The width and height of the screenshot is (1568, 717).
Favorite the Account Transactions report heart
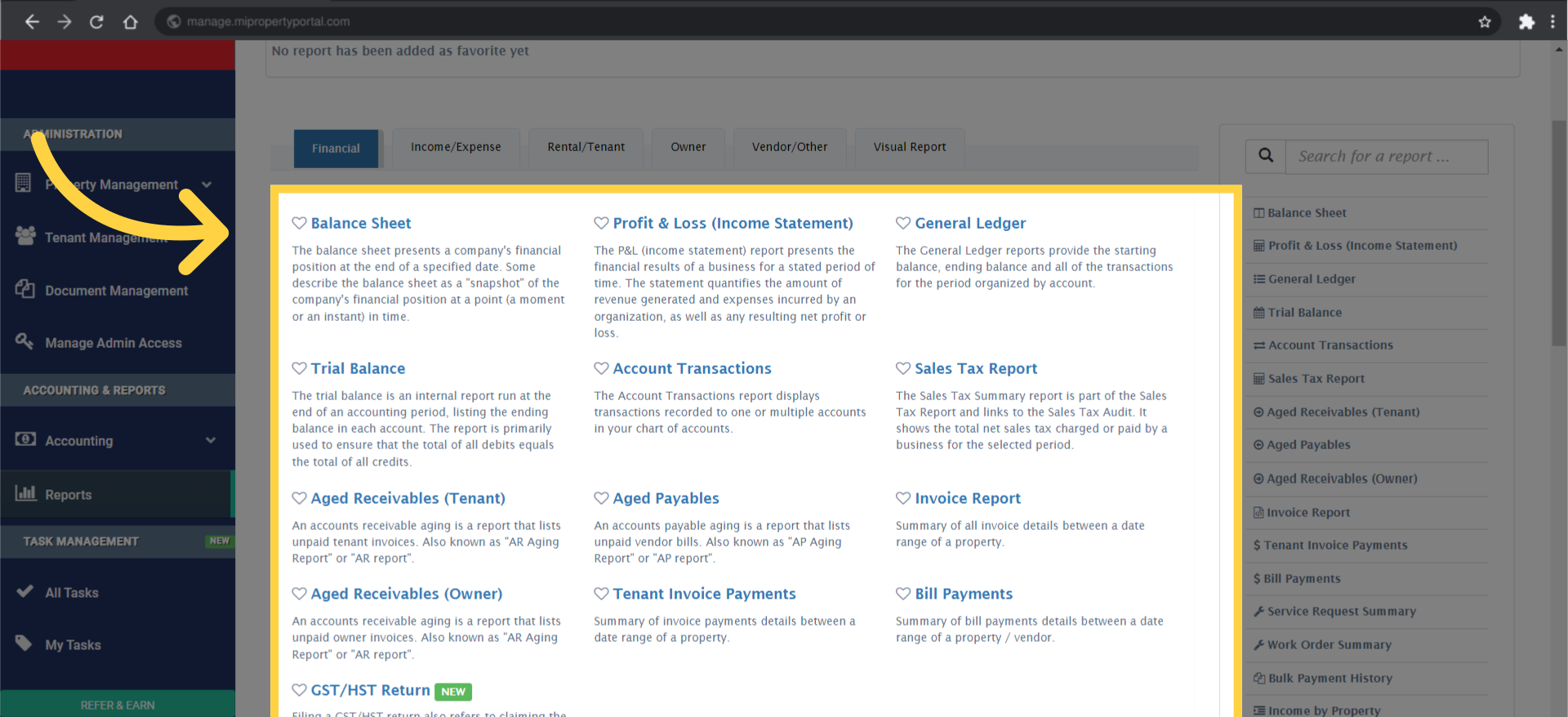(x=601, y=368)
